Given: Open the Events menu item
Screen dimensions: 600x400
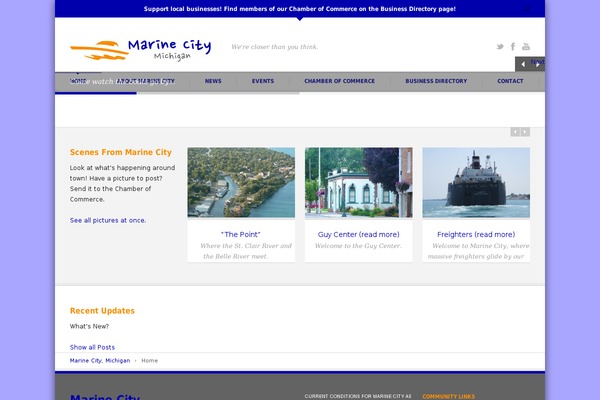Looking at the screenshot, I should click(x=263, y=81).
